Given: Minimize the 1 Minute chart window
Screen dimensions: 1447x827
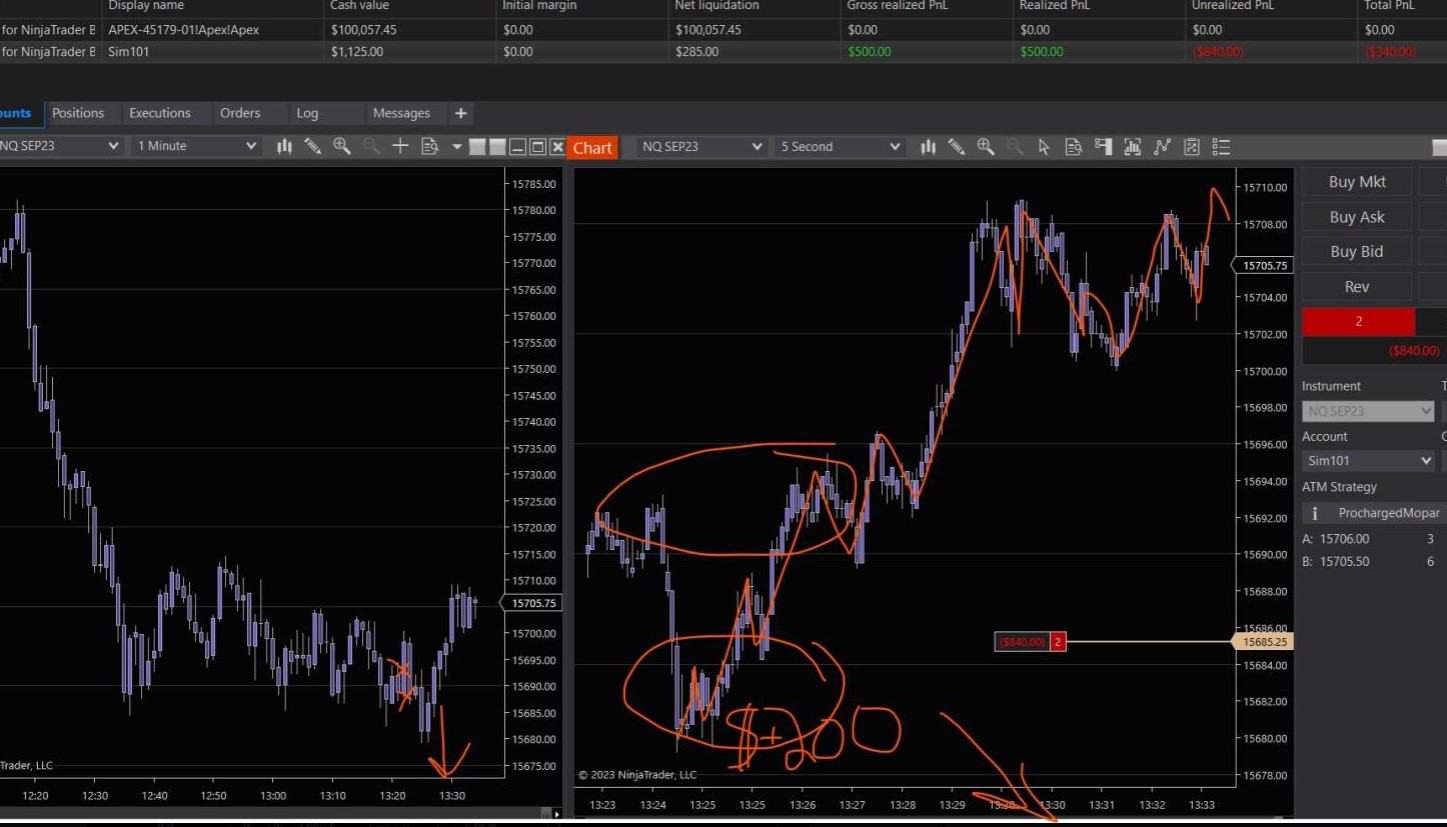Looking at the screenshot, I should tap(517, 147).
